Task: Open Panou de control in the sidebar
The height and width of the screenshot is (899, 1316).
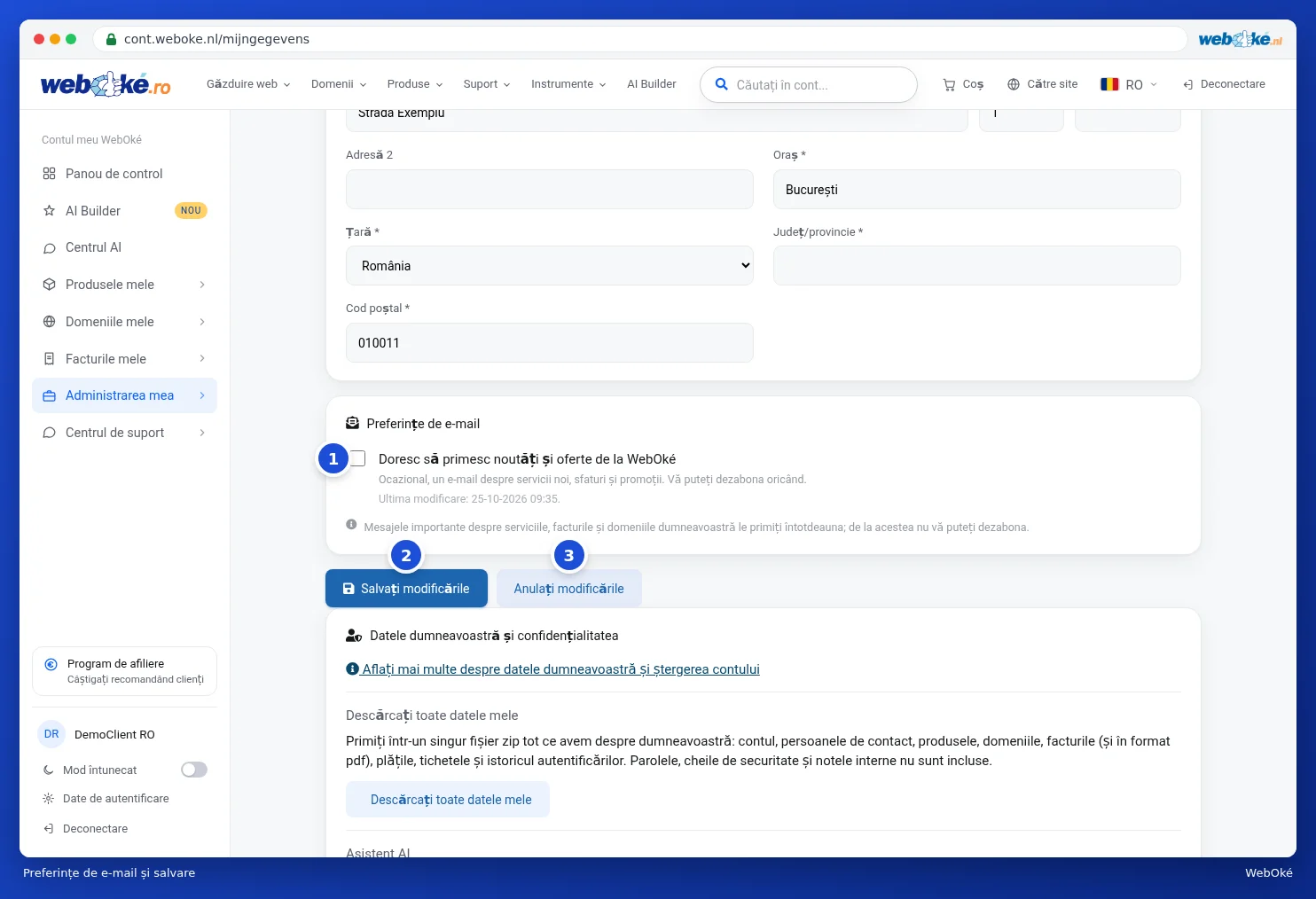Action: (x=124, y=174)
